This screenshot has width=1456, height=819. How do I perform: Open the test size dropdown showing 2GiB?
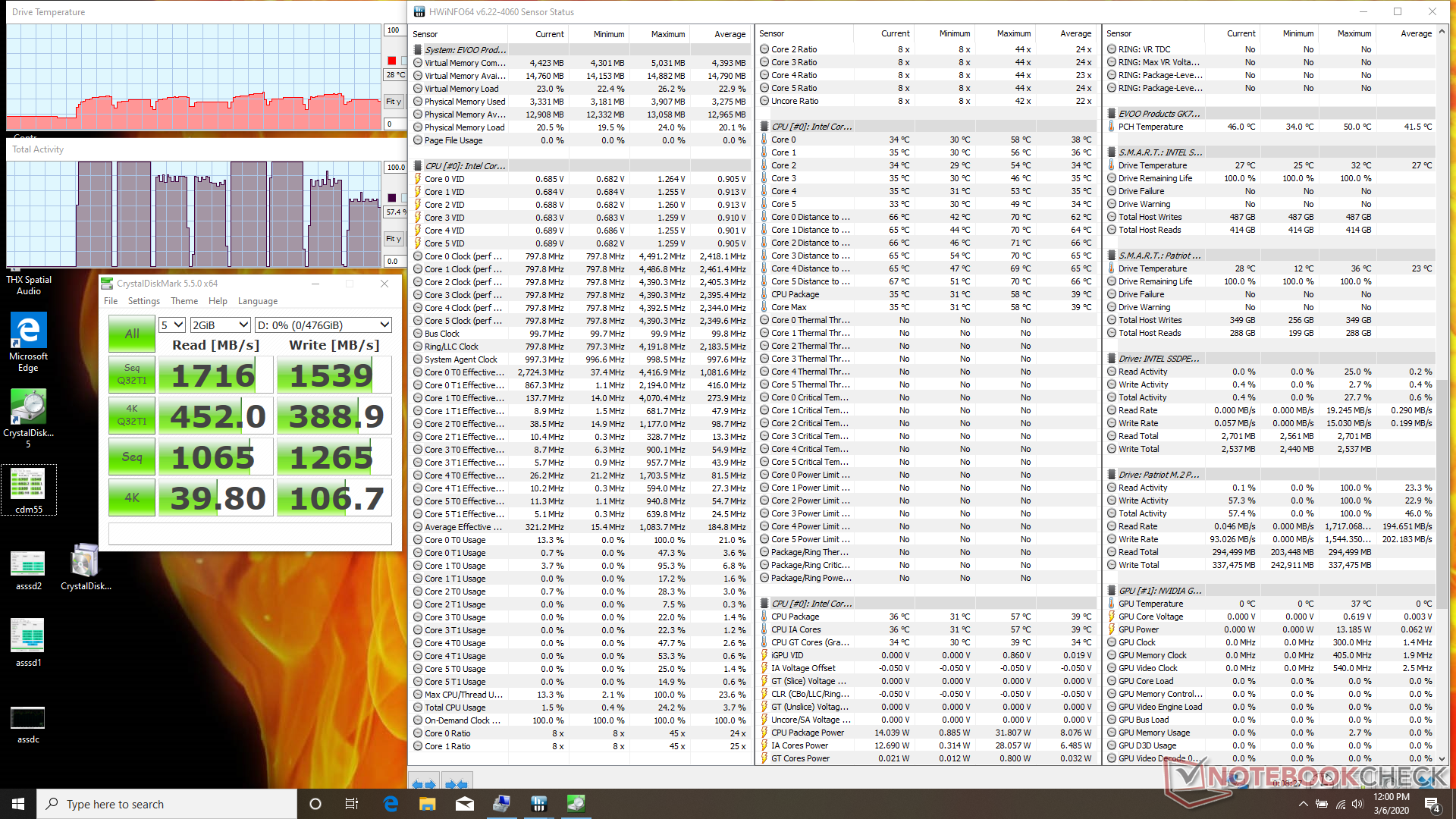click(x=220, y=325)
